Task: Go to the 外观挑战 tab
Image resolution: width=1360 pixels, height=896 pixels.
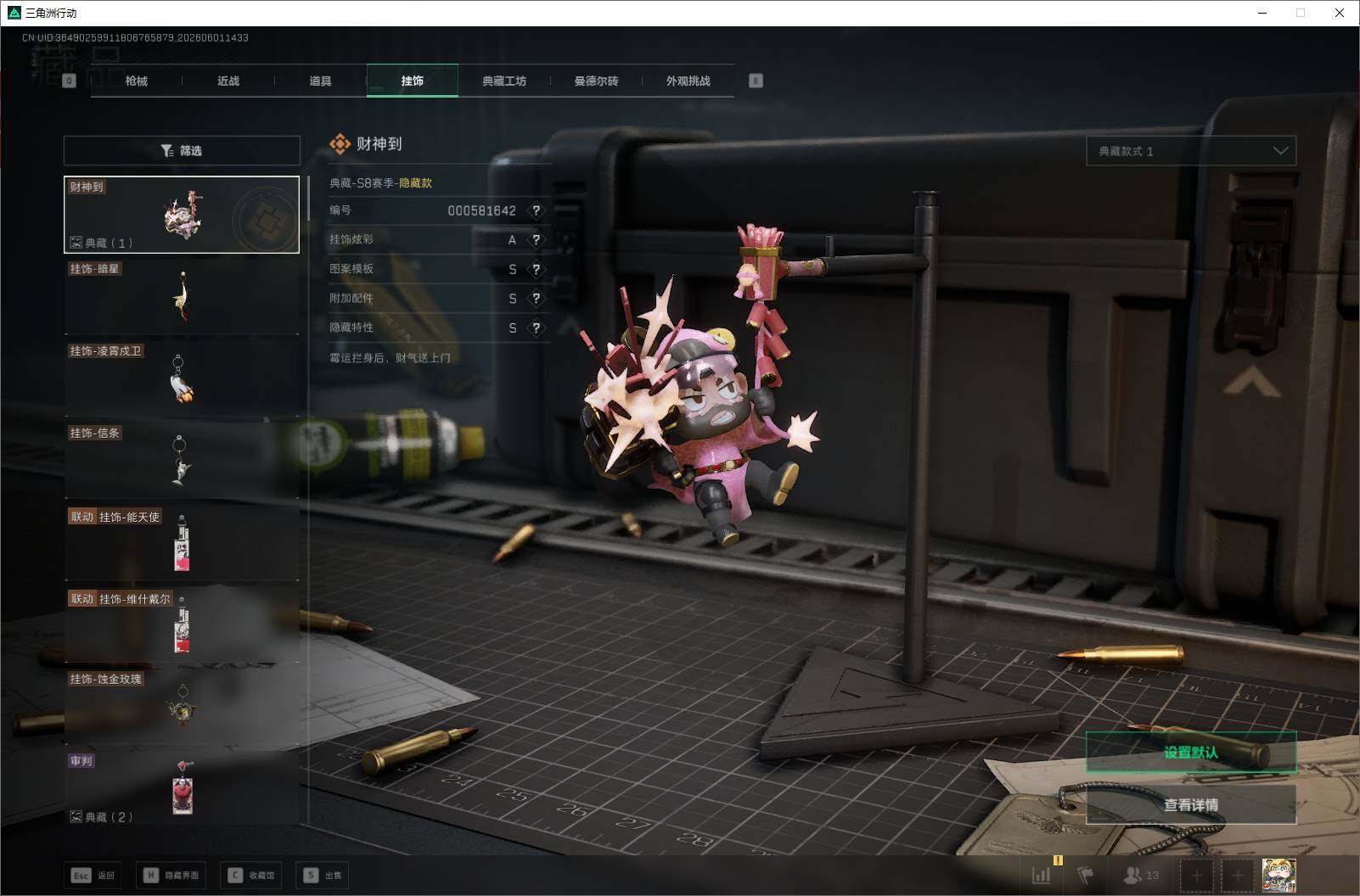Action: (x=688, y=81)
